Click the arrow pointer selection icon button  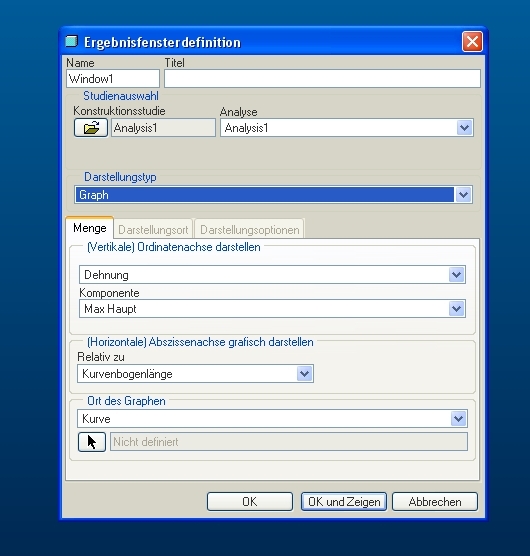(x=92, y=442)
